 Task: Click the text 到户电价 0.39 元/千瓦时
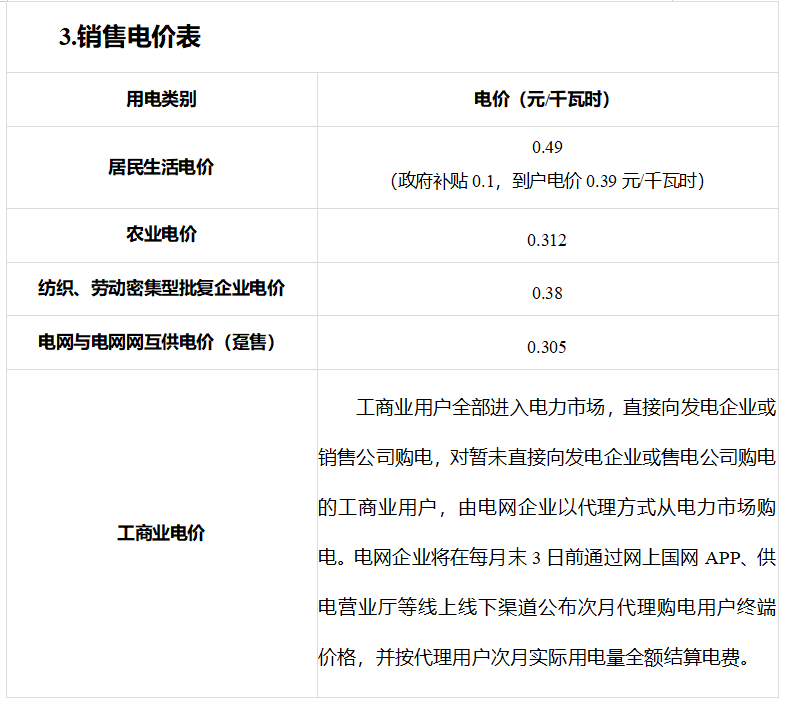[608, 181]
